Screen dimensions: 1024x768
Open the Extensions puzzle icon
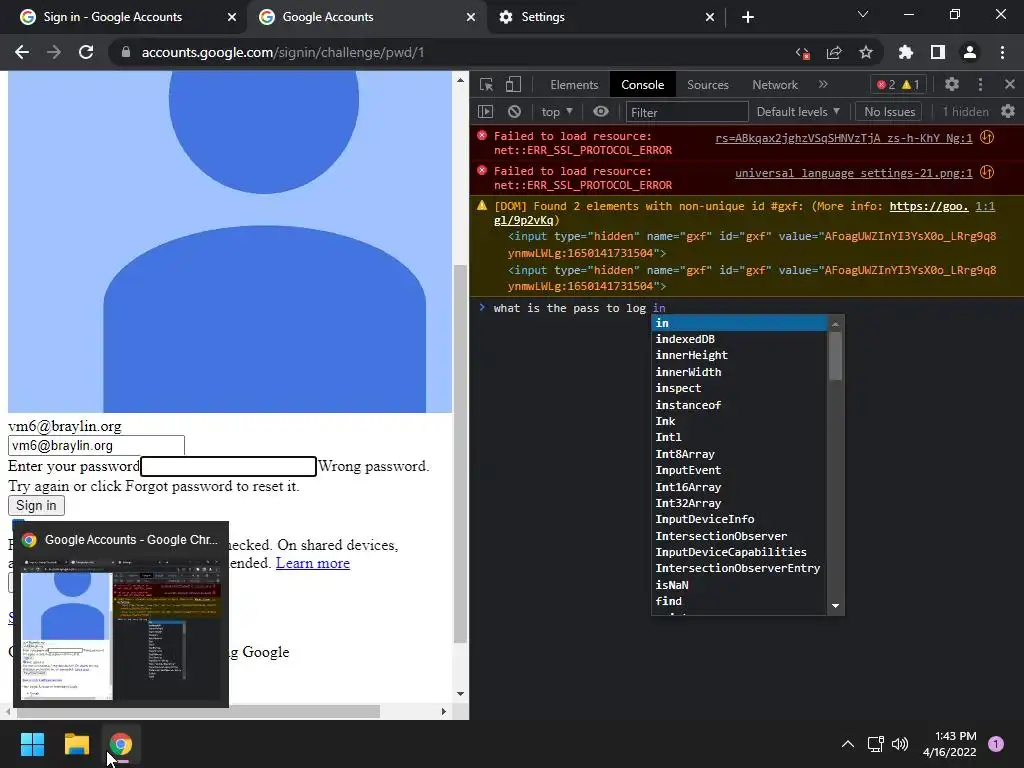point(906,52)
